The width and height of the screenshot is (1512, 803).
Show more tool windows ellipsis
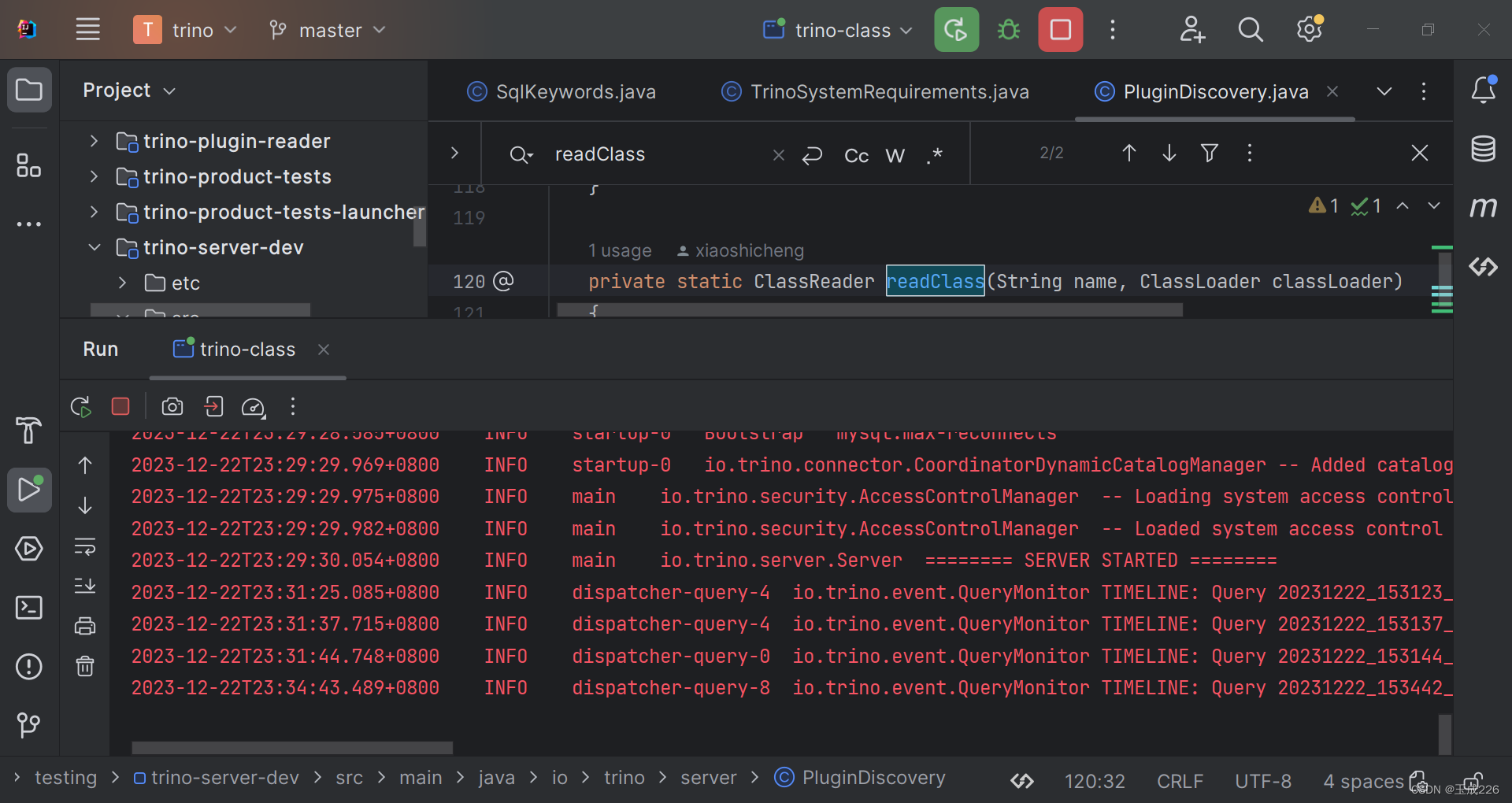click(29, 224)
